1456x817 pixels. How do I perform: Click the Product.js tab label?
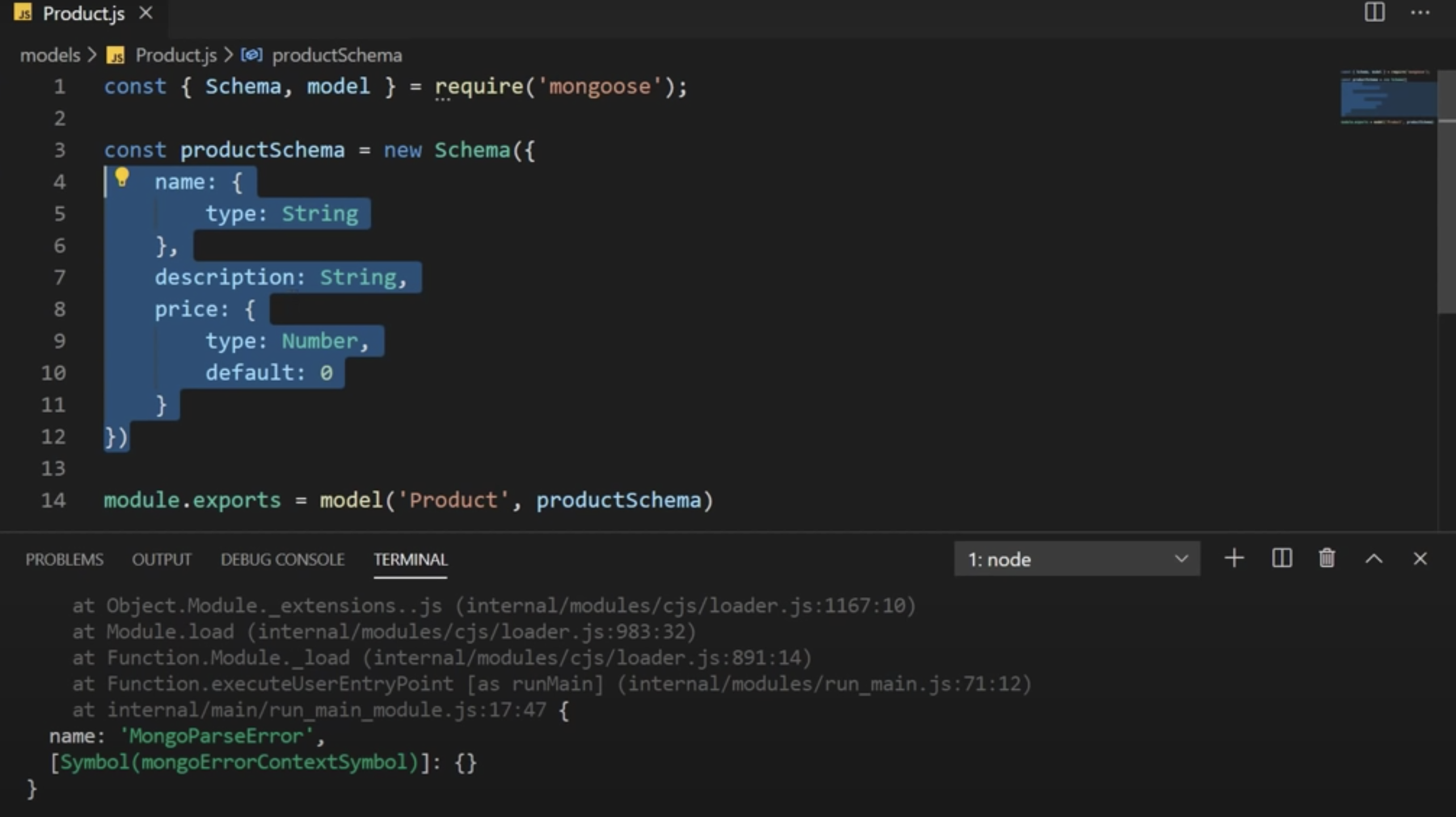(x=83, y=14)
